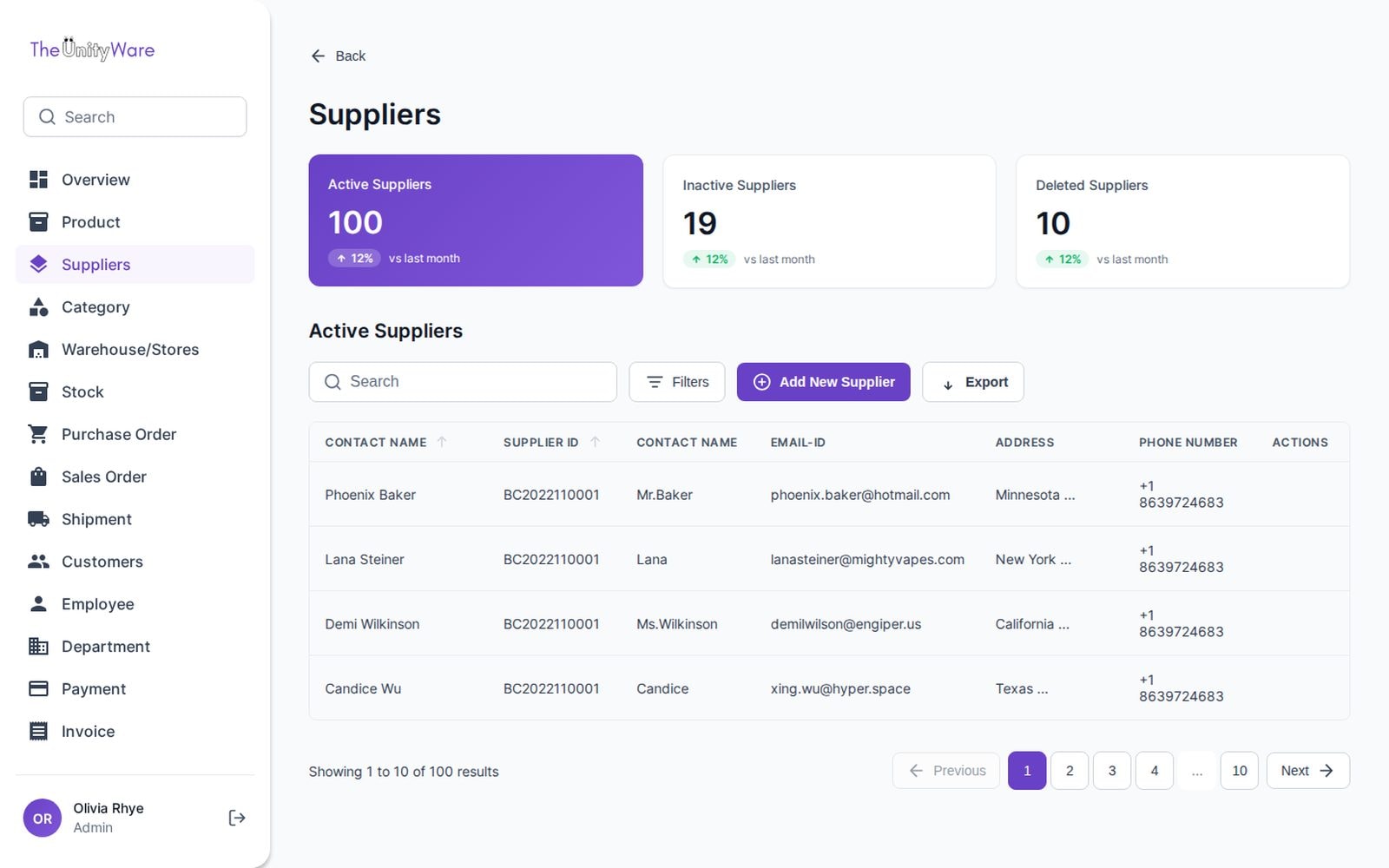Open Warehouse/Stores building icon

(x=38, y=350)
